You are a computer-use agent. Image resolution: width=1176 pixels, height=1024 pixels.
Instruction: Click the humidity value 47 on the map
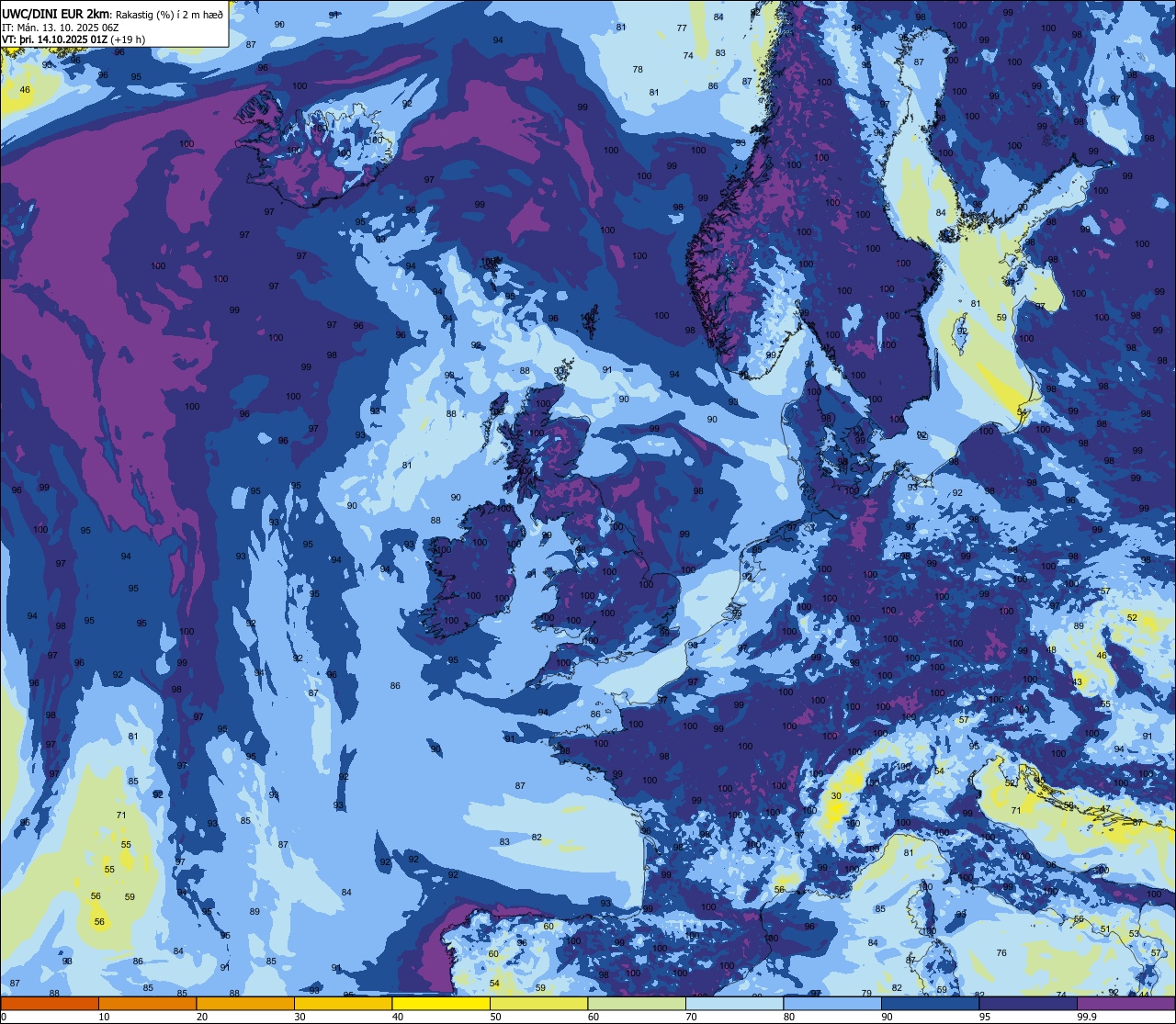pos(1105,809)
